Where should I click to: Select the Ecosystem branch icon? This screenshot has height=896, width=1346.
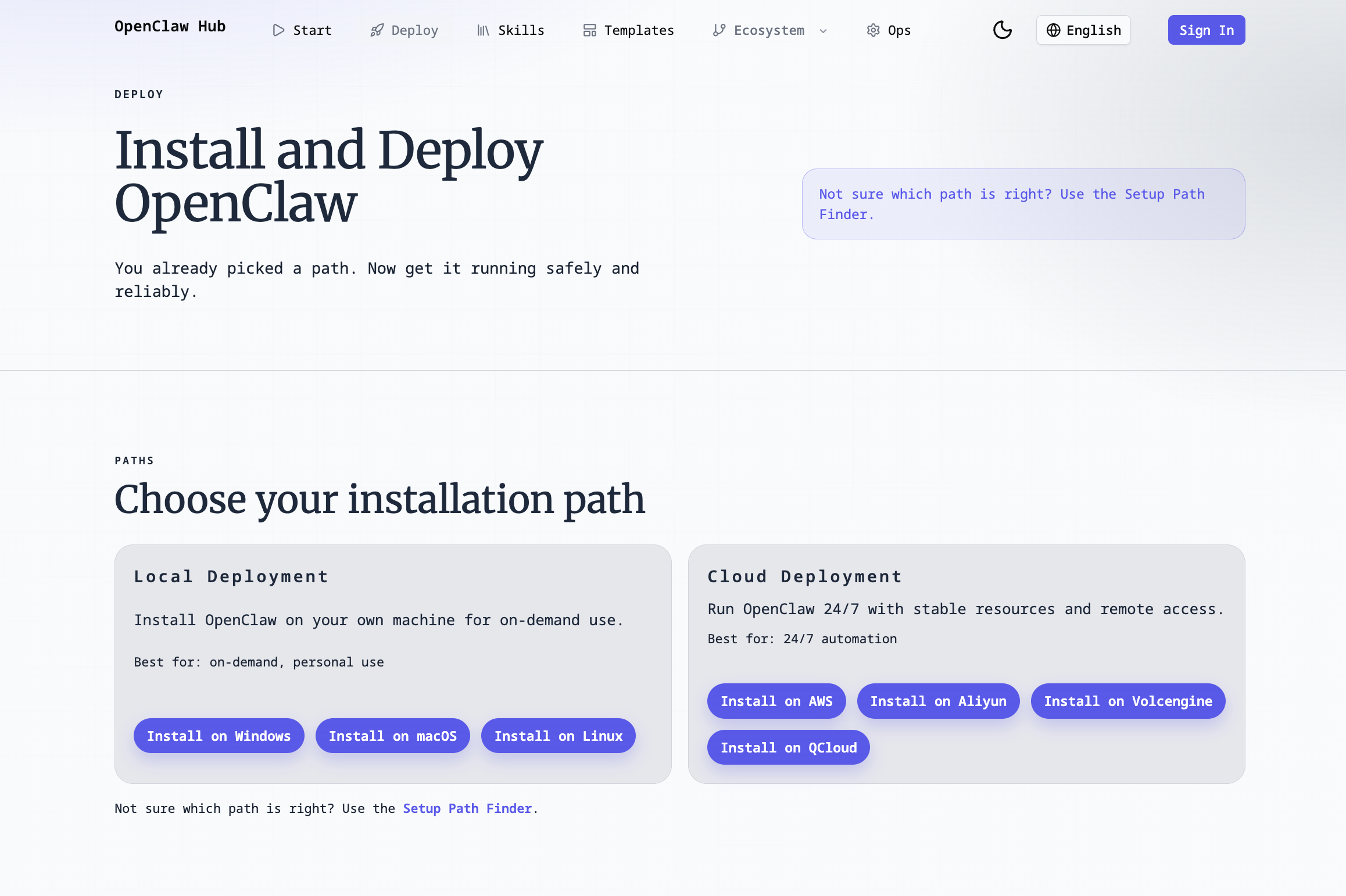click(x=719, y=30)
